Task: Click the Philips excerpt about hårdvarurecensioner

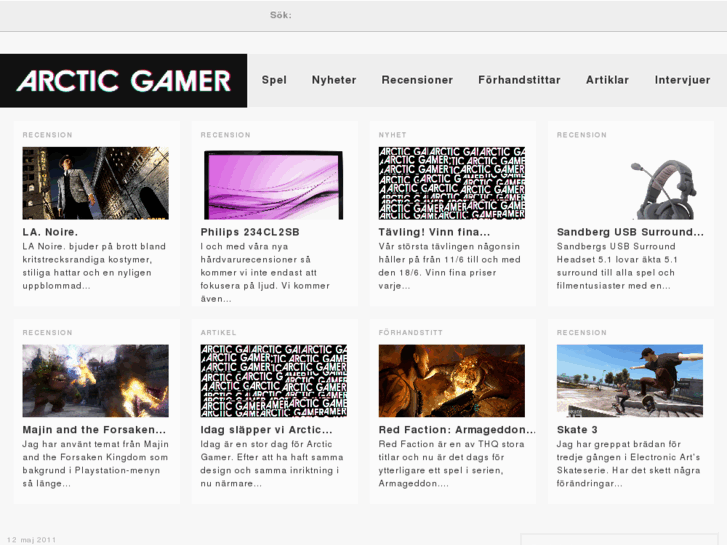Action: pyautogui.click(x=265, y=273)
